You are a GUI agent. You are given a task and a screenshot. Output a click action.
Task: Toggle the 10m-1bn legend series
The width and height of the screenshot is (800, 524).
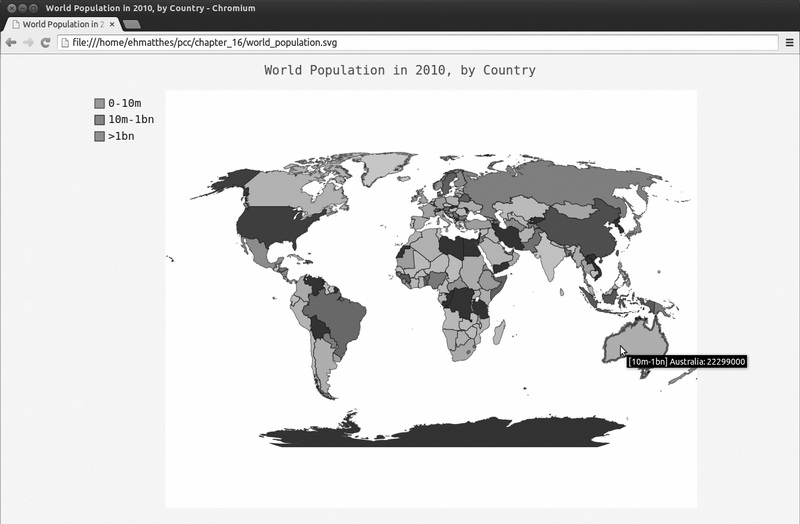point(124,120)
